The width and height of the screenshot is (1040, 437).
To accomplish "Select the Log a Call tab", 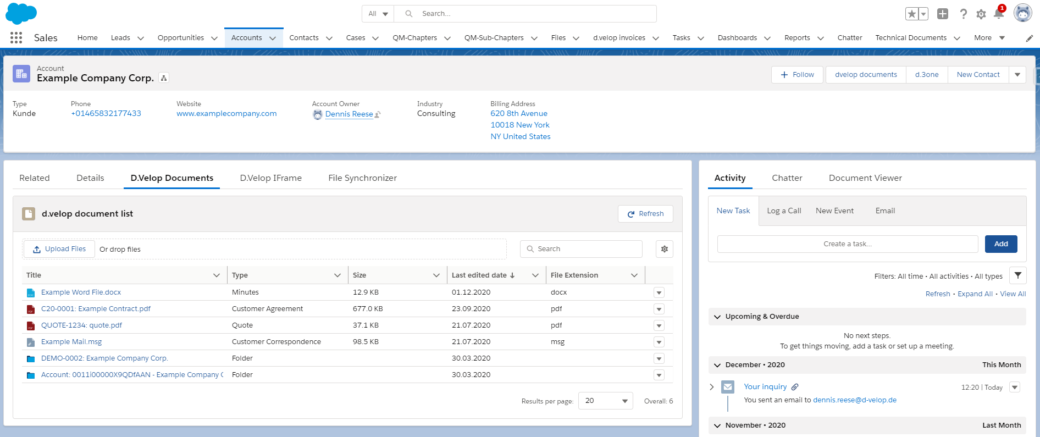I will (784, 211).
